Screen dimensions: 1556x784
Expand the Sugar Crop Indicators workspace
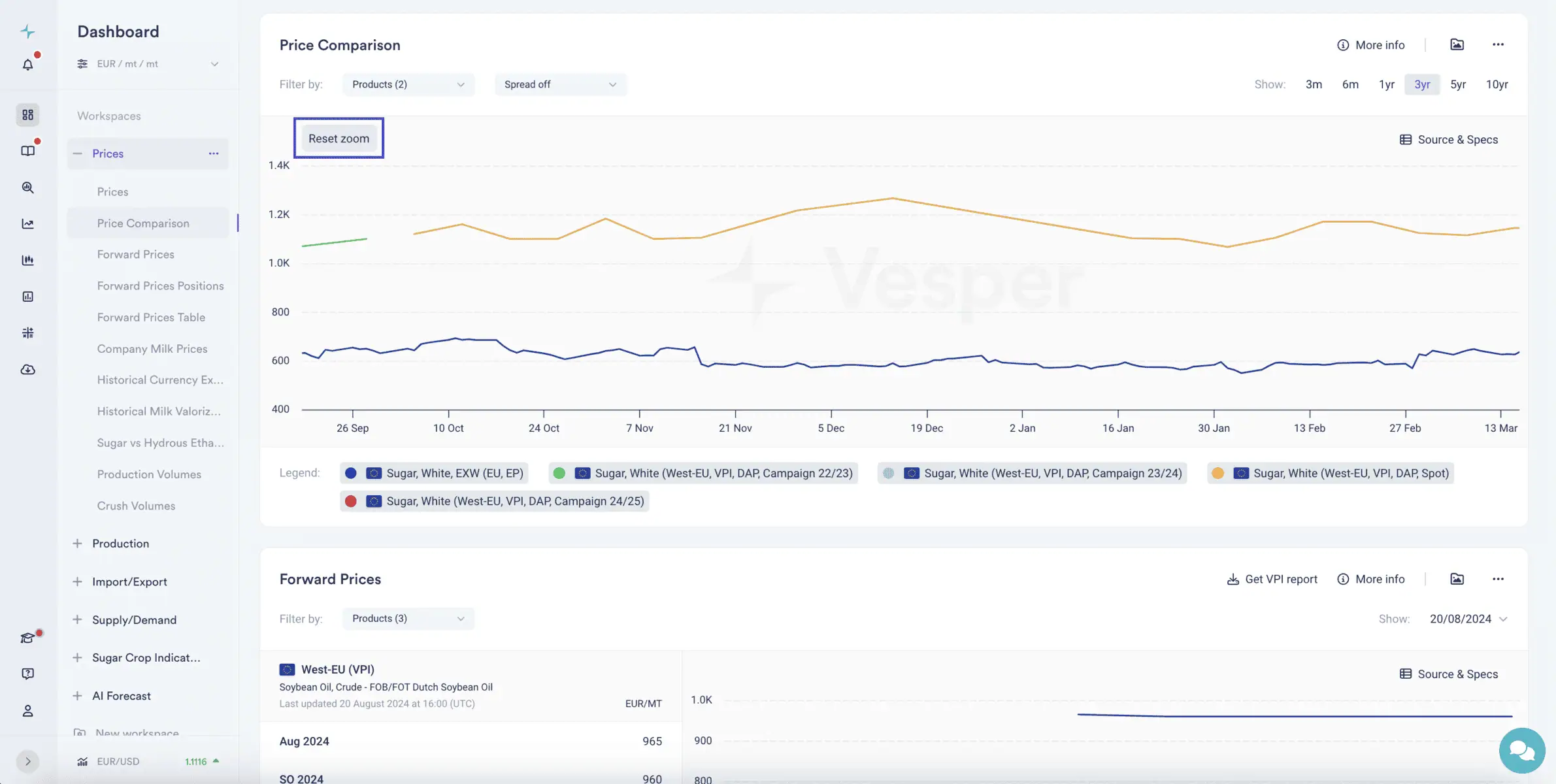pos(77,658)
